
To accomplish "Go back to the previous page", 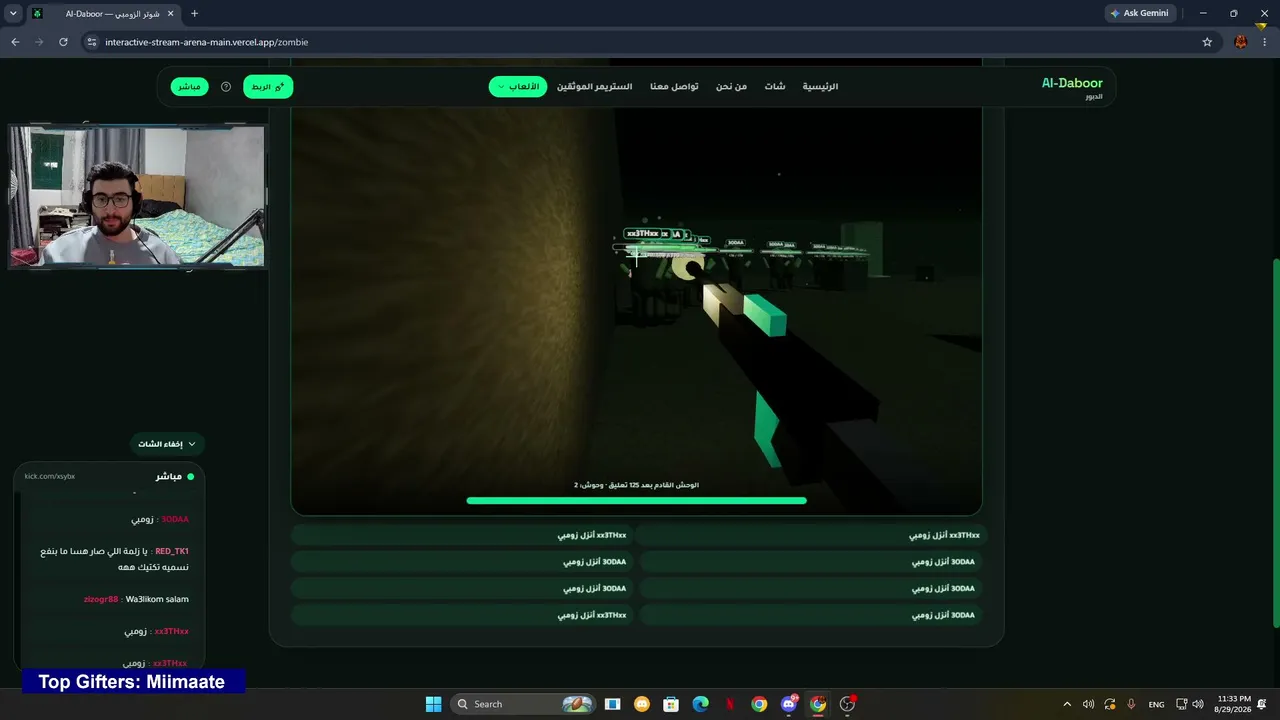I will tap(15, 42).
